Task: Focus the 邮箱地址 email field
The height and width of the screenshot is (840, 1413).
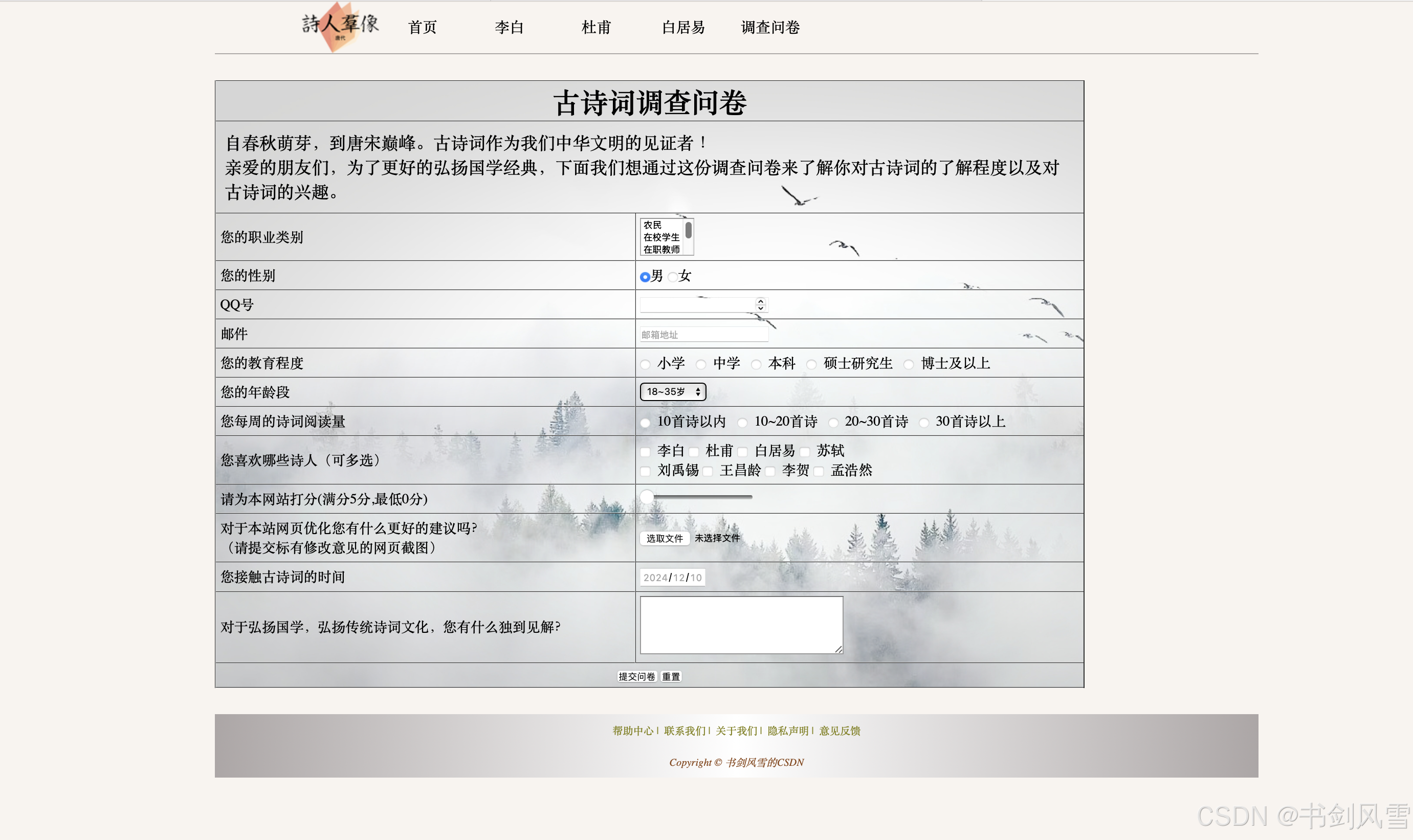Action: 703,335
